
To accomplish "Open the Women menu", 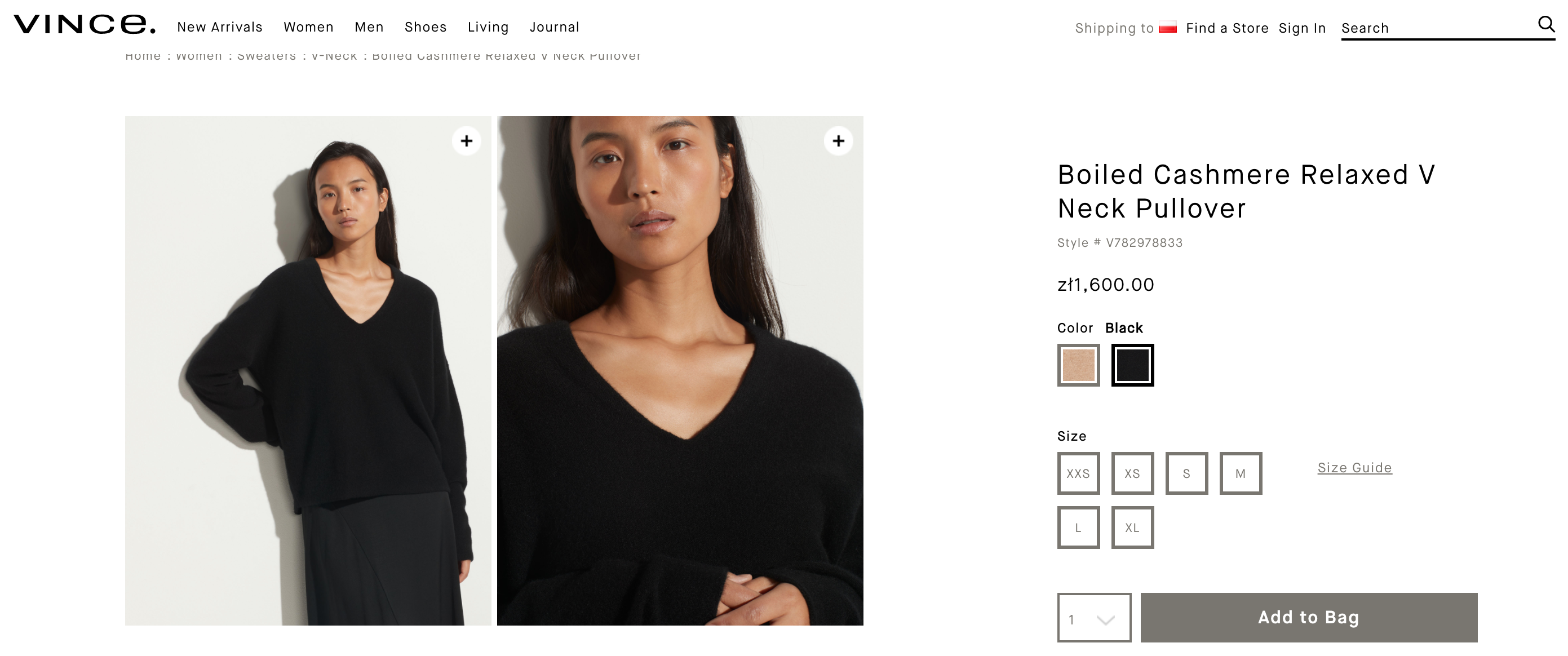I will [309, 28].
